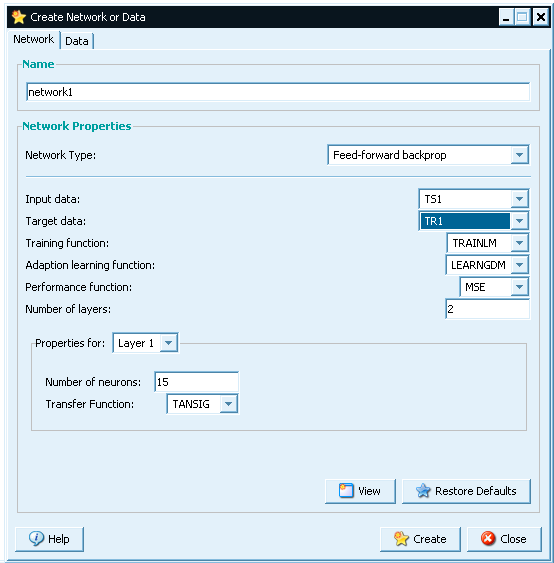The height and width of the screenshot is (563, 554).
Task: Click the 'Input data:' label
Action: (52, 199)
